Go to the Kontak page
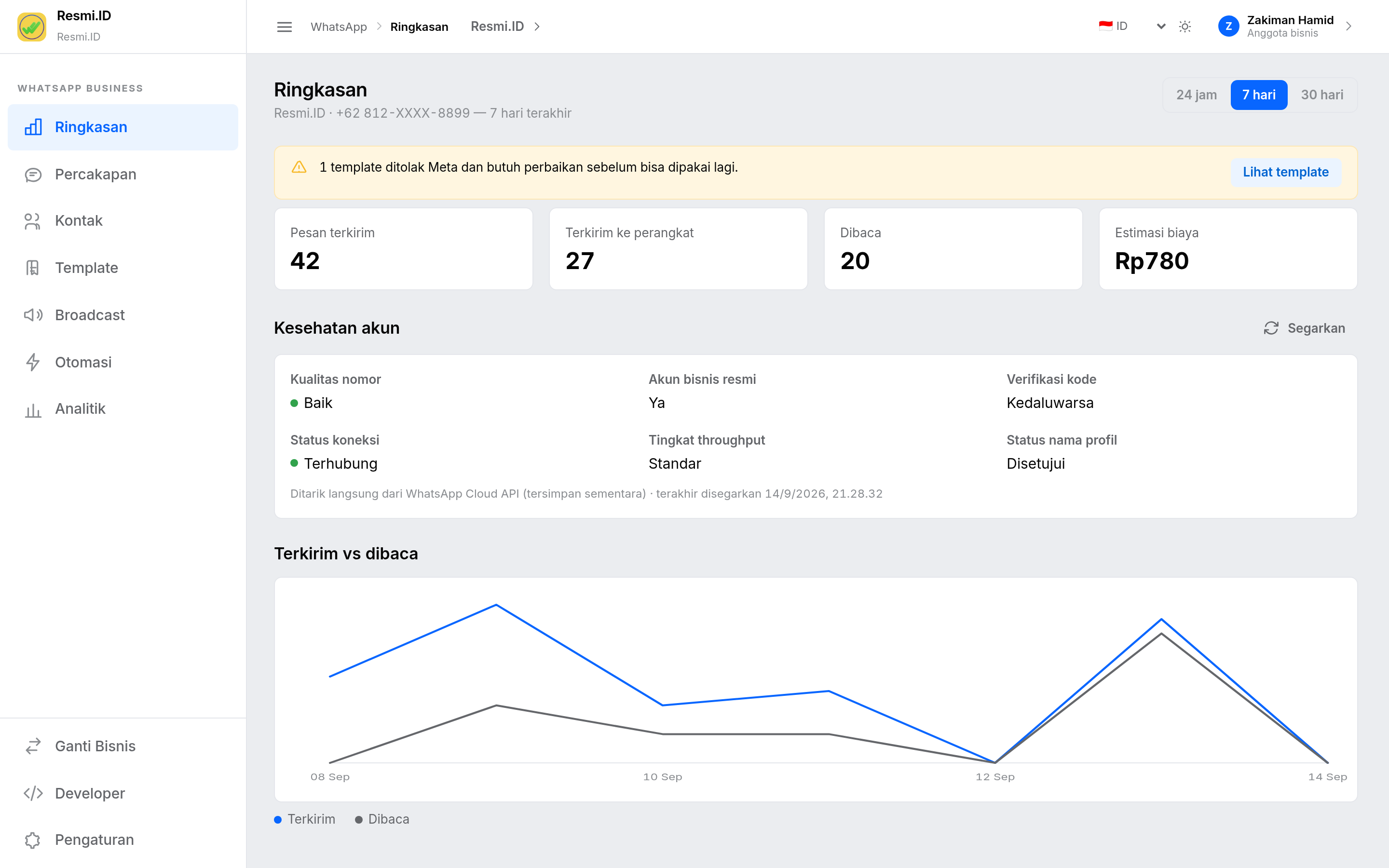The image size is (1389, 868). click(x=123, y=220)
